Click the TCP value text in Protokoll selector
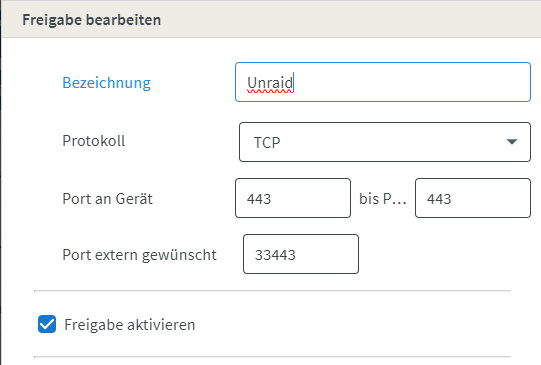The image size is (541, 365). click(267, 142)
